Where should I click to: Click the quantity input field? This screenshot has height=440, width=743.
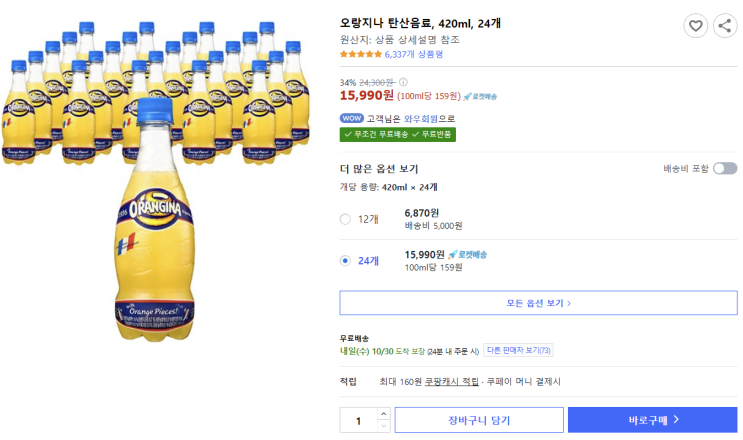point(358,420)
